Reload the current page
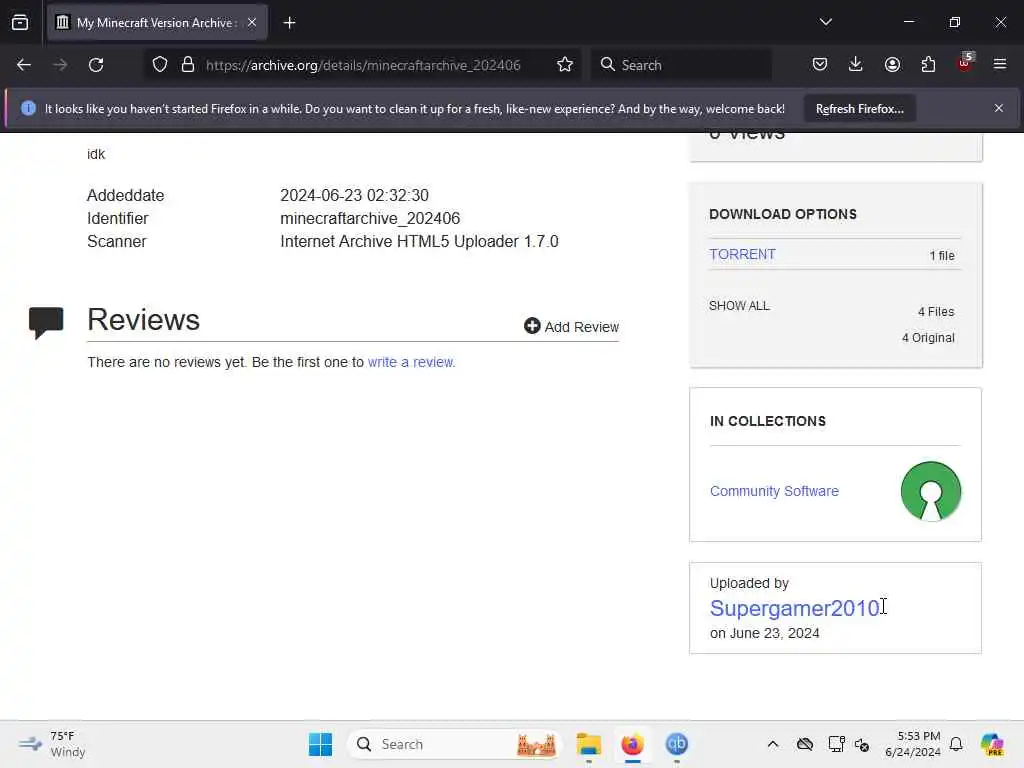 [96, 65]
